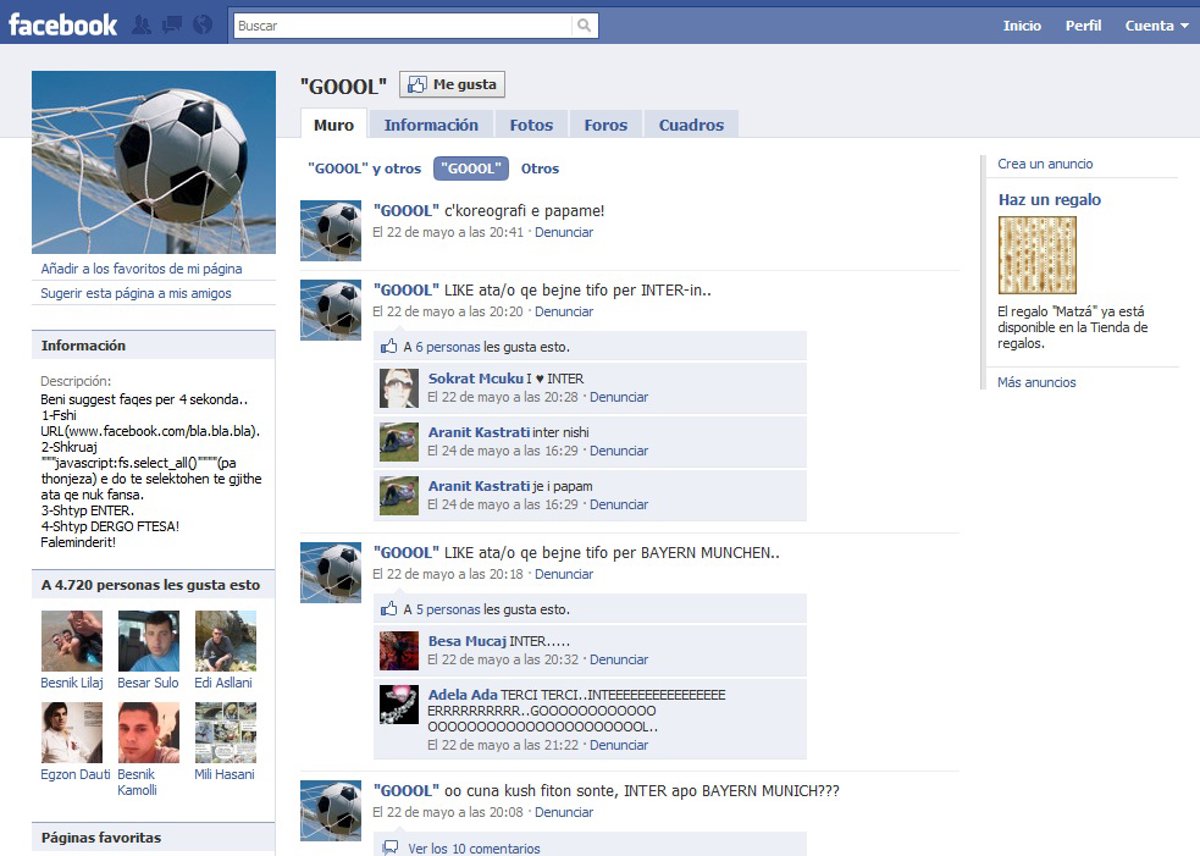
Task: Expand Ver los 10 comentarios
Action: (x=473, y=848)
